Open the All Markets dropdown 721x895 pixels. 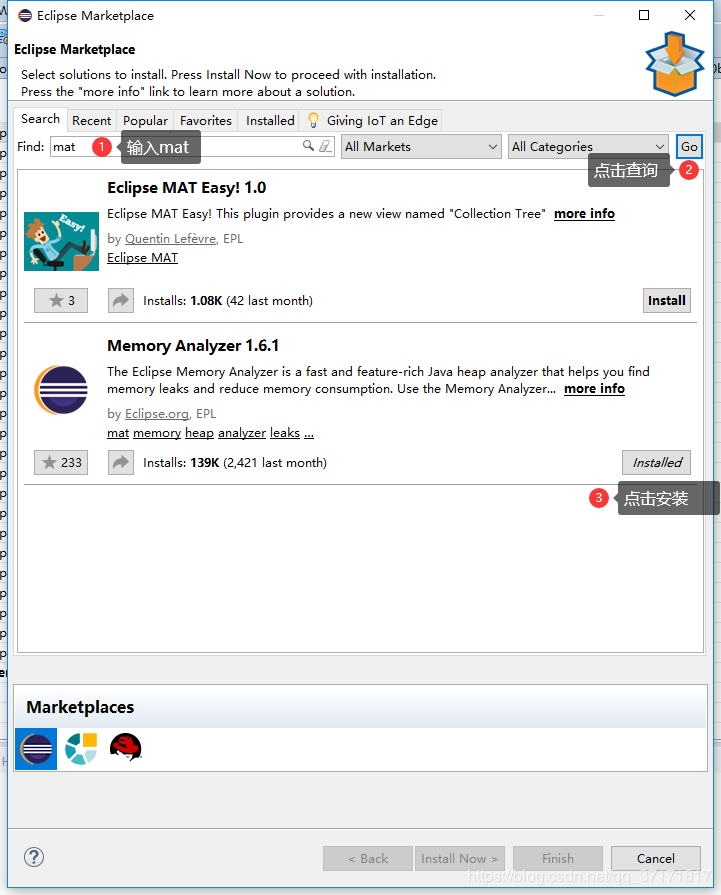(421, 147)
